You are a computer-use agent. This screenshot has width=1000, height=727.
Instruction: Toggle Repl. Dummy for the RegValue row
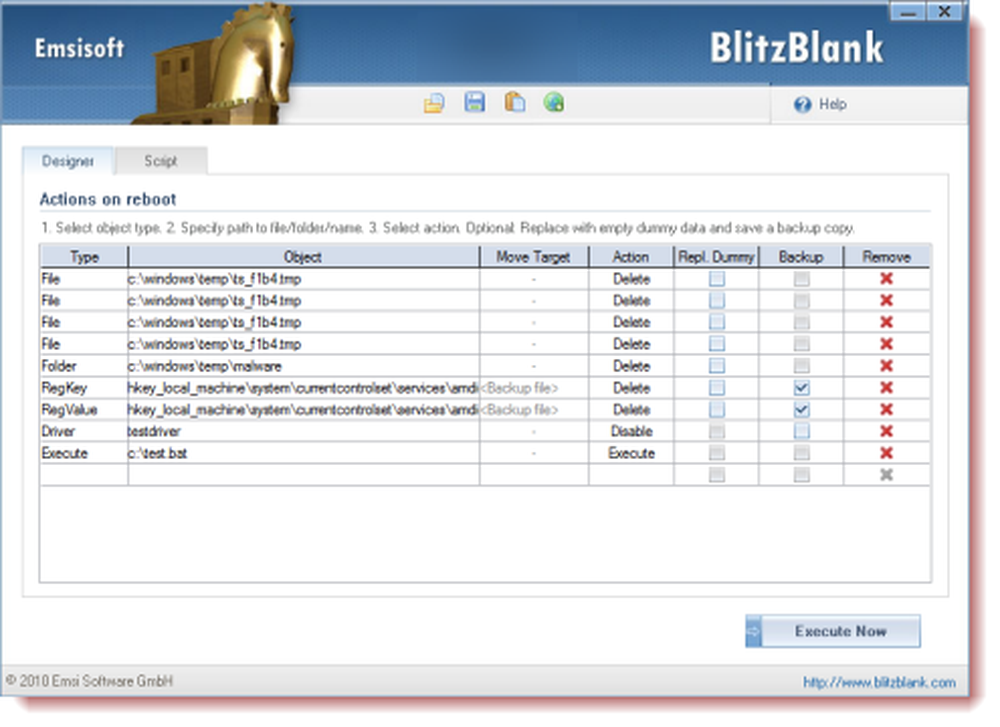(717, 409)
